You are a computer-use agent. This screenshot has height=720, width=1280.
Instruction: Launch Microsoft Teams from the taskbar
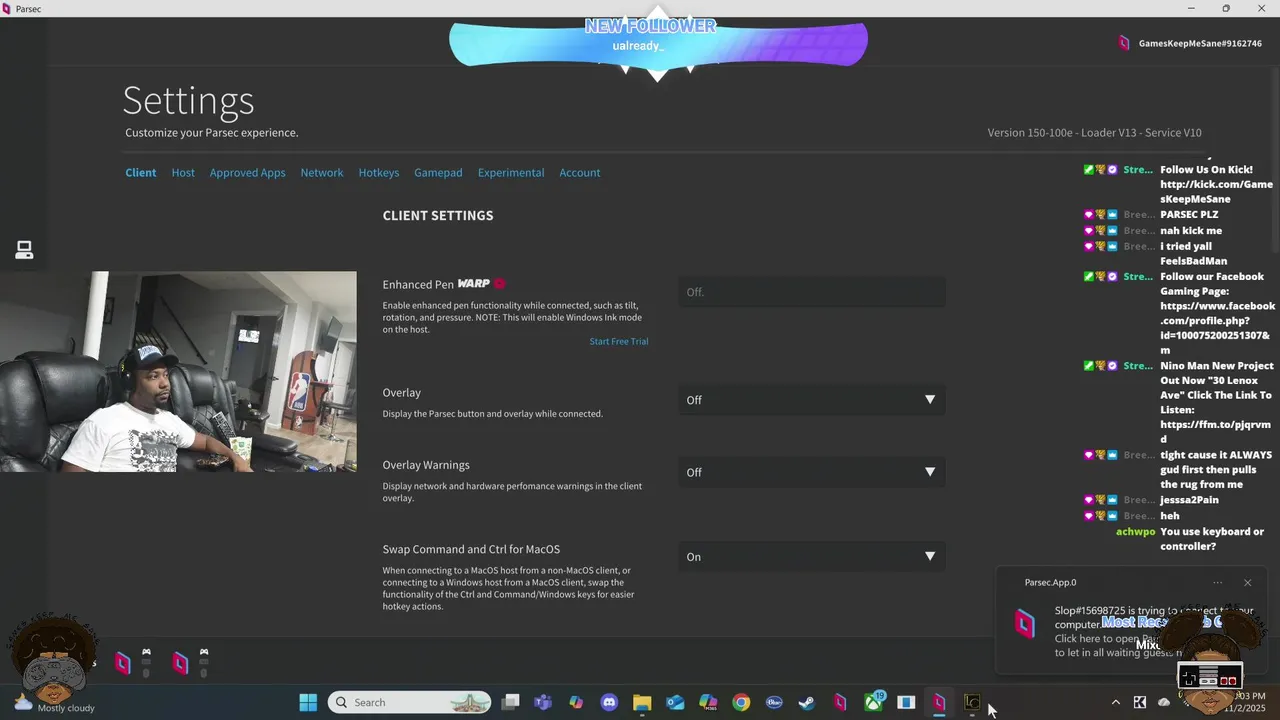(x=543, y=702)
